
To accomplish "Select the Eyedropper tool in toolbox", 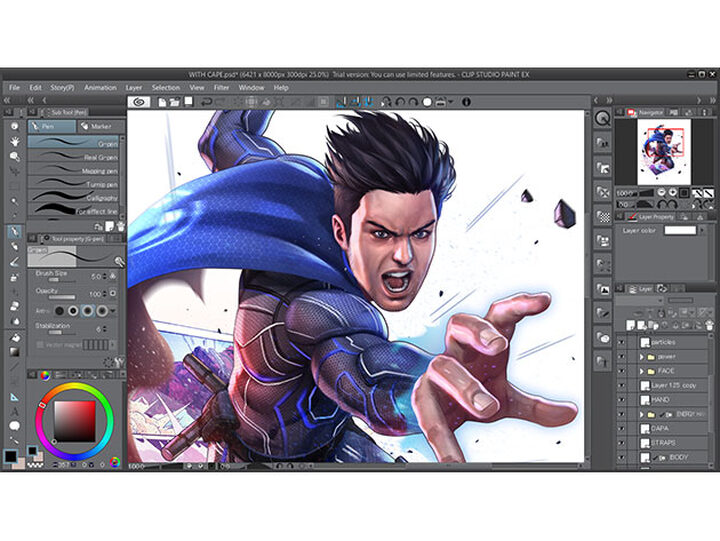I will (x=15, y=216).
